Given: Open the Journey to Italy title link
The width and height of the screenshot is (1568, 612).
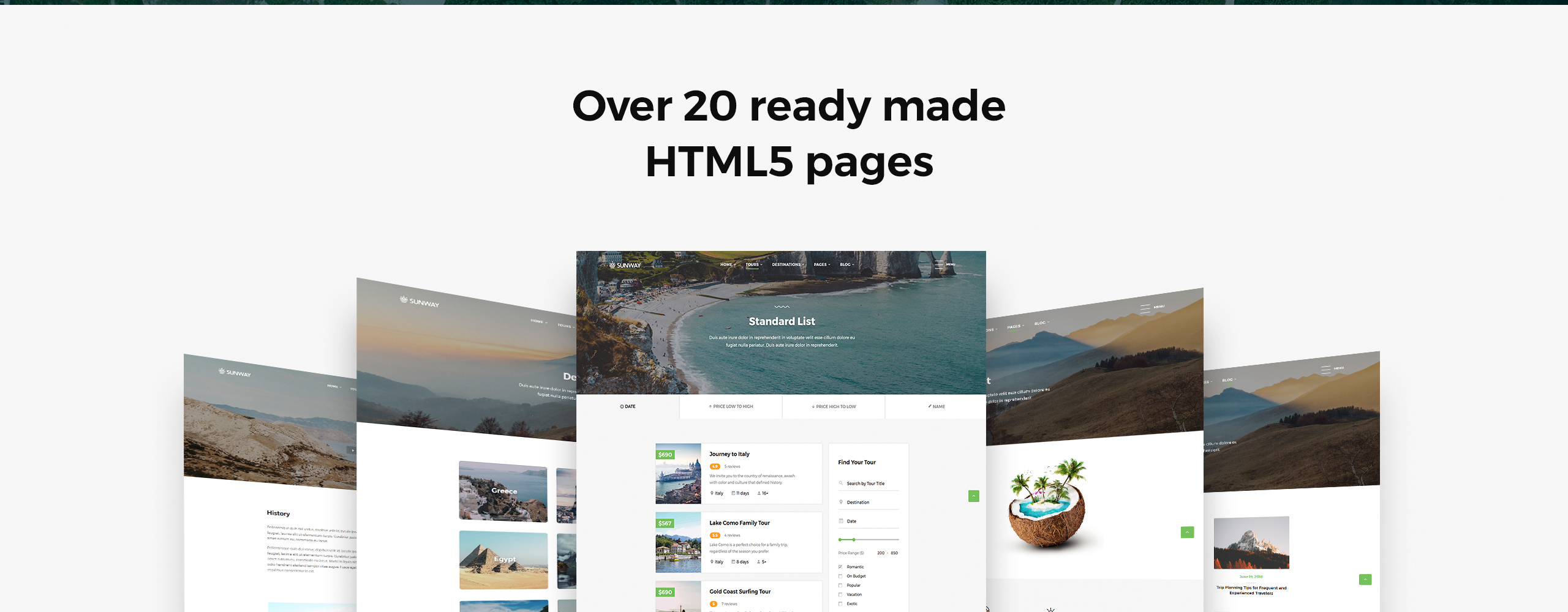Looking at the screenshot, I should [729, 454].
